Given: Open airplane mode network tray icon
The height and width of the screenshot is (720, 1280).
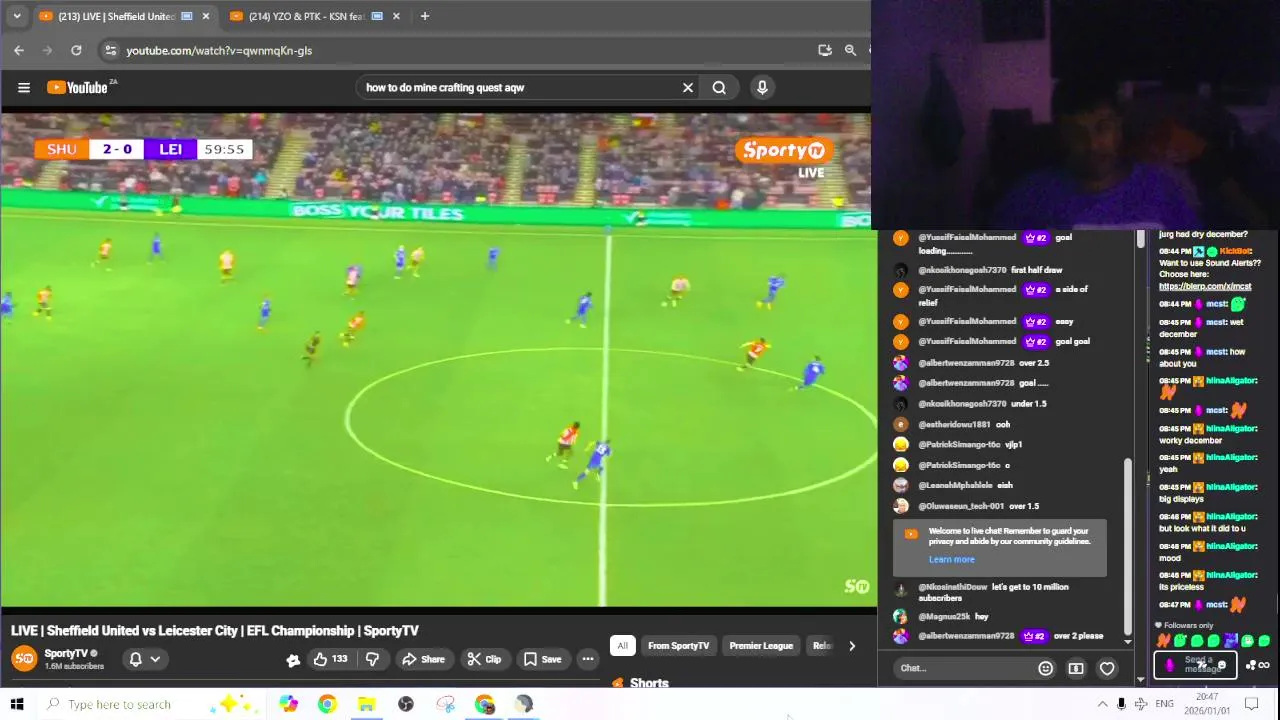Looking at the screenshot, I should [x=1141, y=704].
